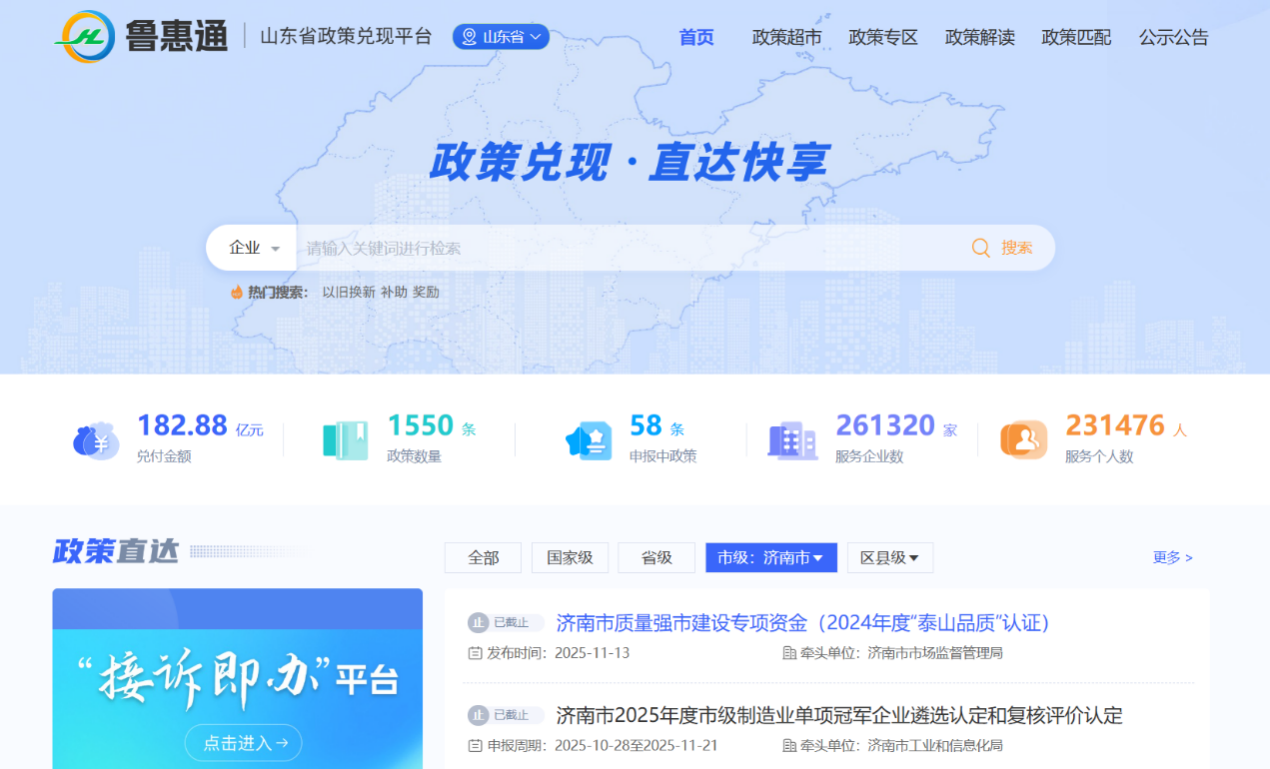The image size is (1270, 769).
Task: Click the 鲁惠通 logo icon
Action: pyautogui.click(x=85, y=37)
